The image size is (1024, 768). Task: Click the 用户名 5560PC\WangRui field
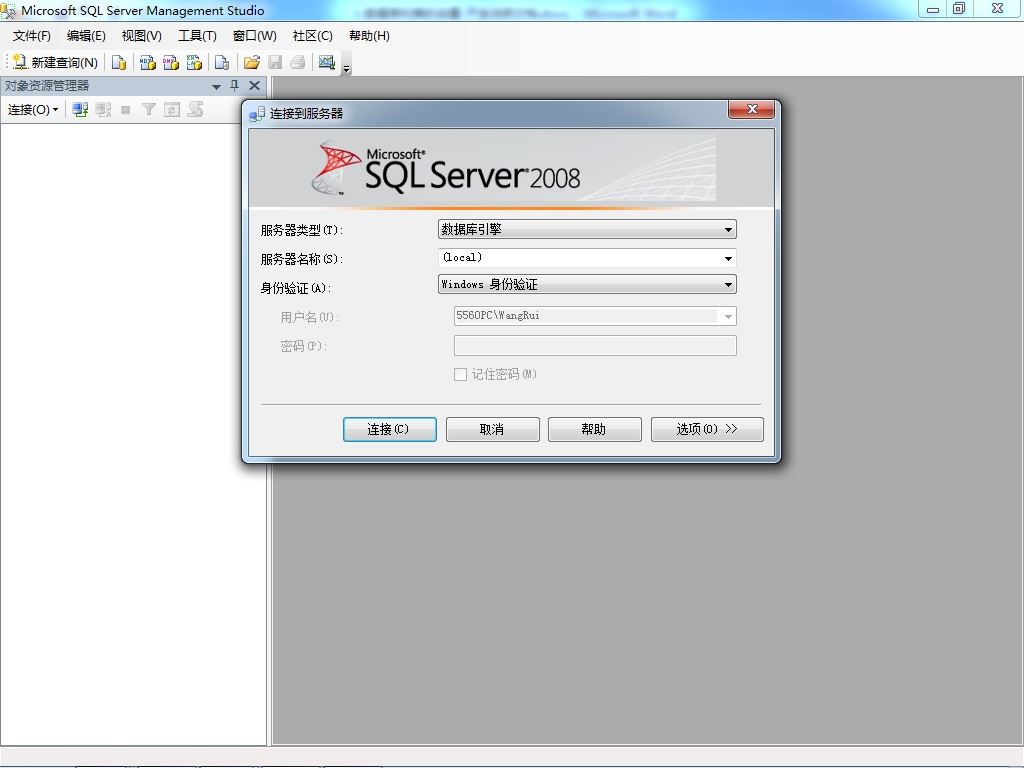tap(595, 316)
